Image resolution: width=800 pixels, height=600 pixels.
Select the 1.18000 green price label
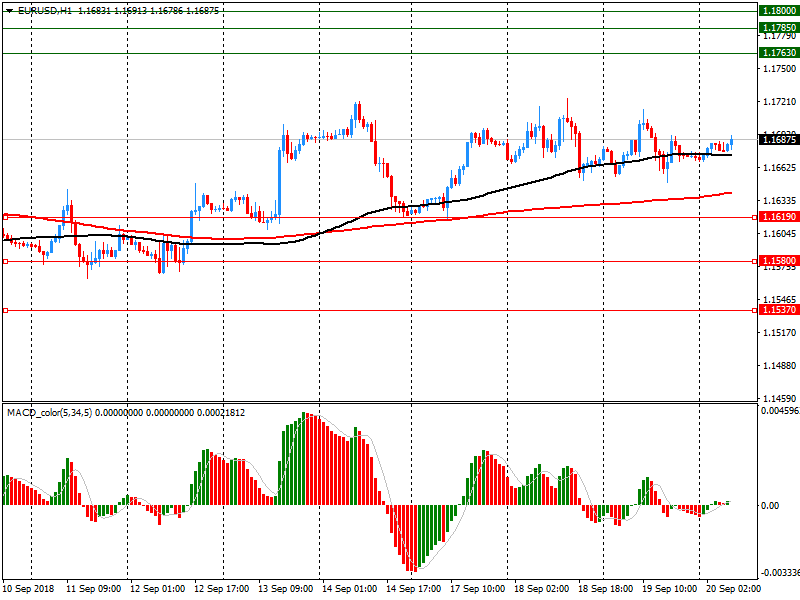click(778, 9)
